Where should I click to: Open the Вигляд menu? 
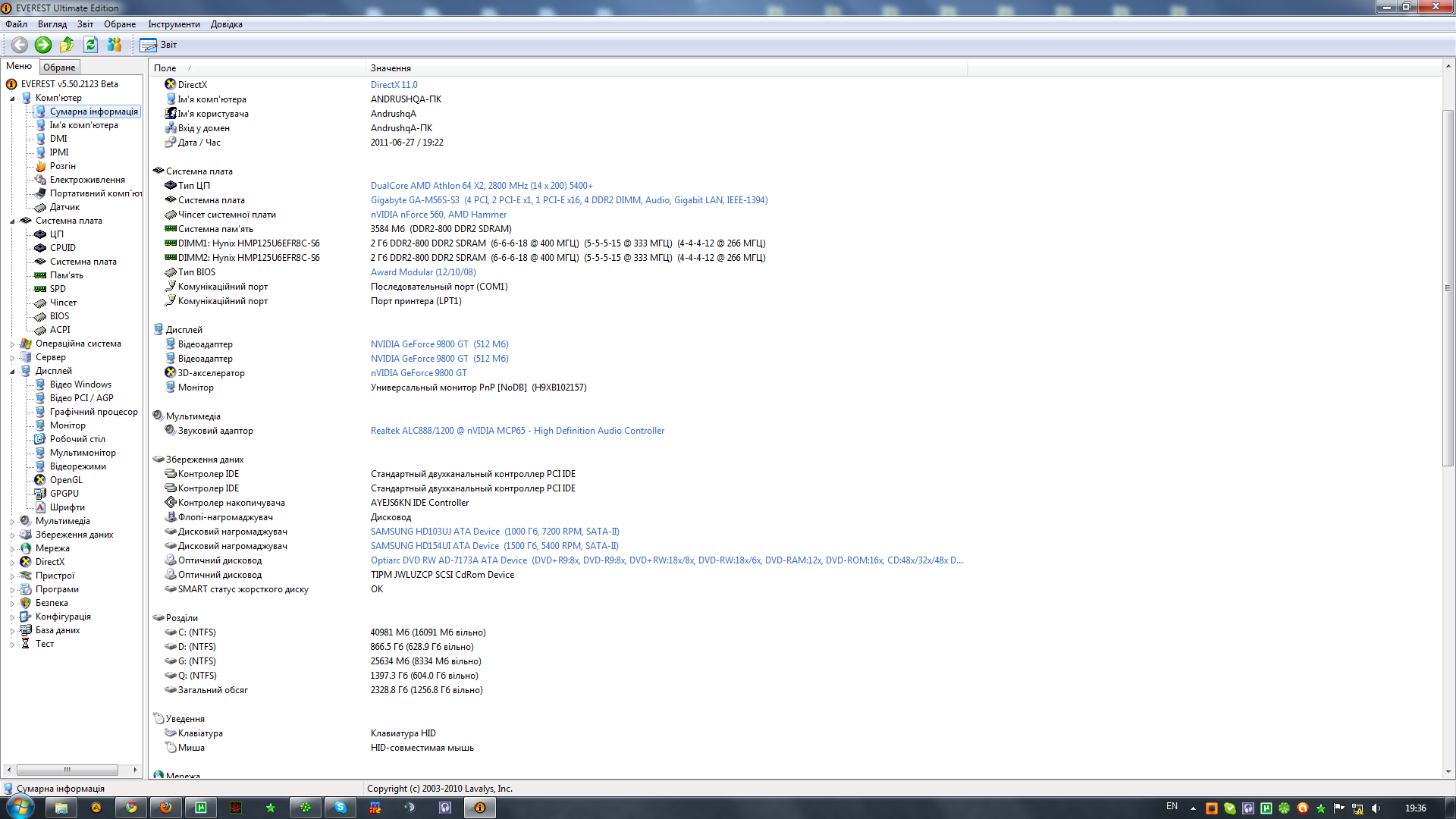[52, 24]
